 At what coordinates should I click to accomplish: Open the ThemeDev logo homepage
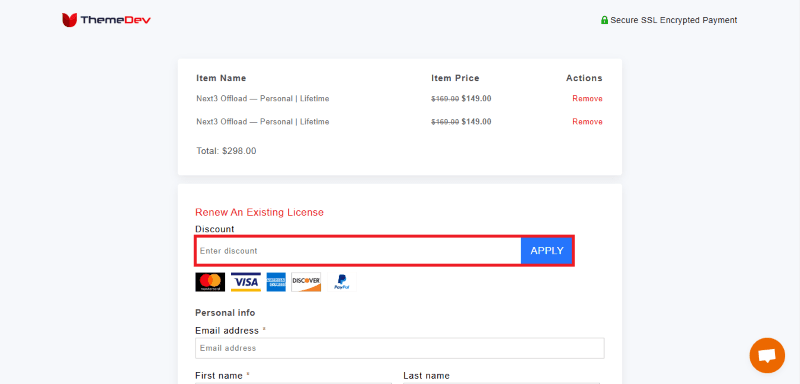coord(106,20)
